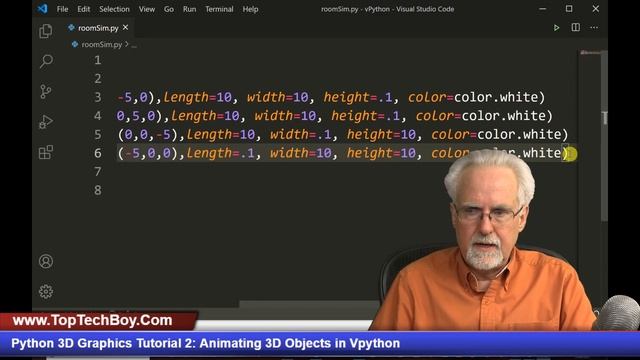Click the breadcrumb ellipsis after roomSim.py

click(134, 45)
